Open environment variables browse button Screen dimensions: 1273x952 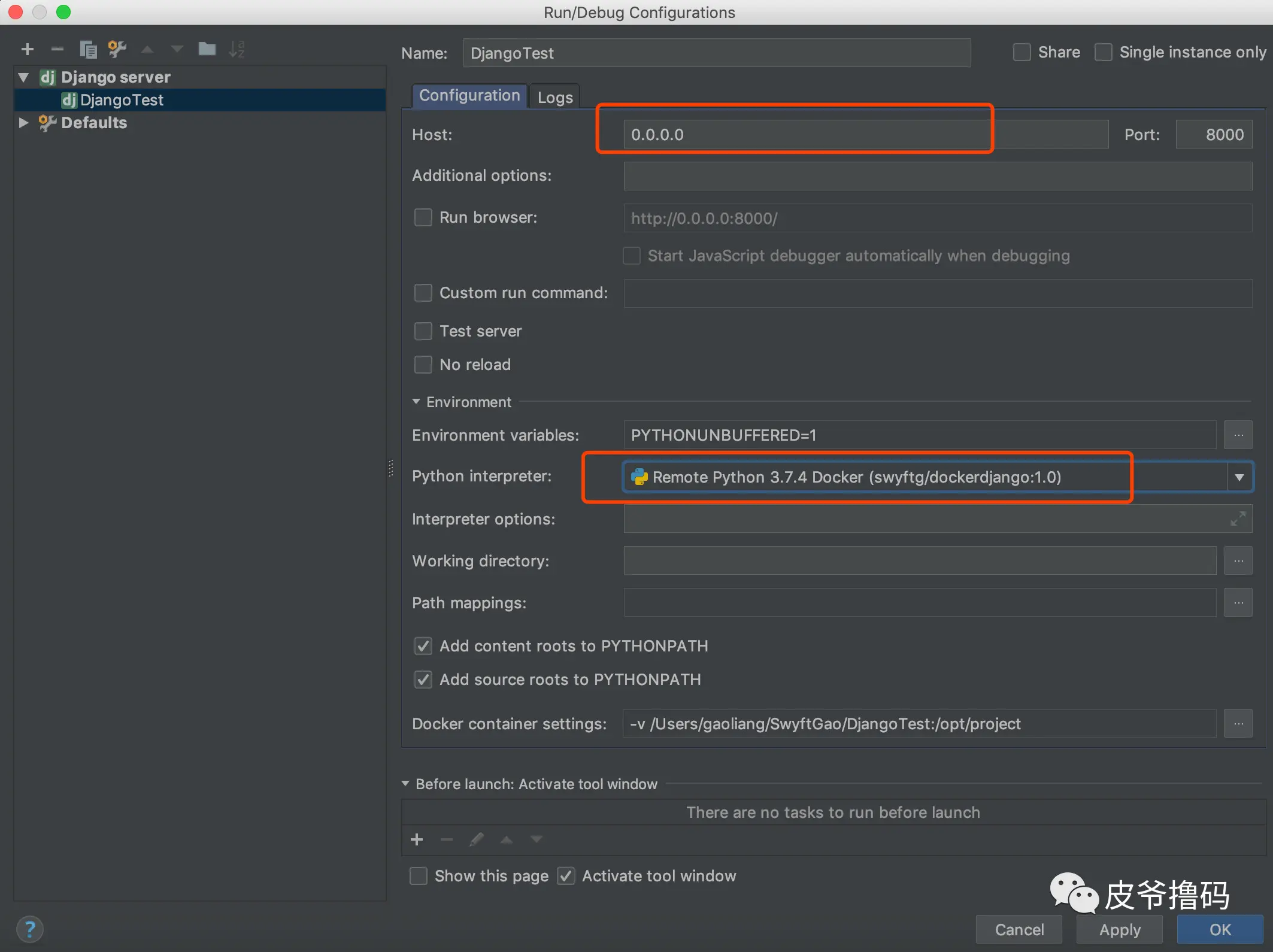tap(1238, 435)
